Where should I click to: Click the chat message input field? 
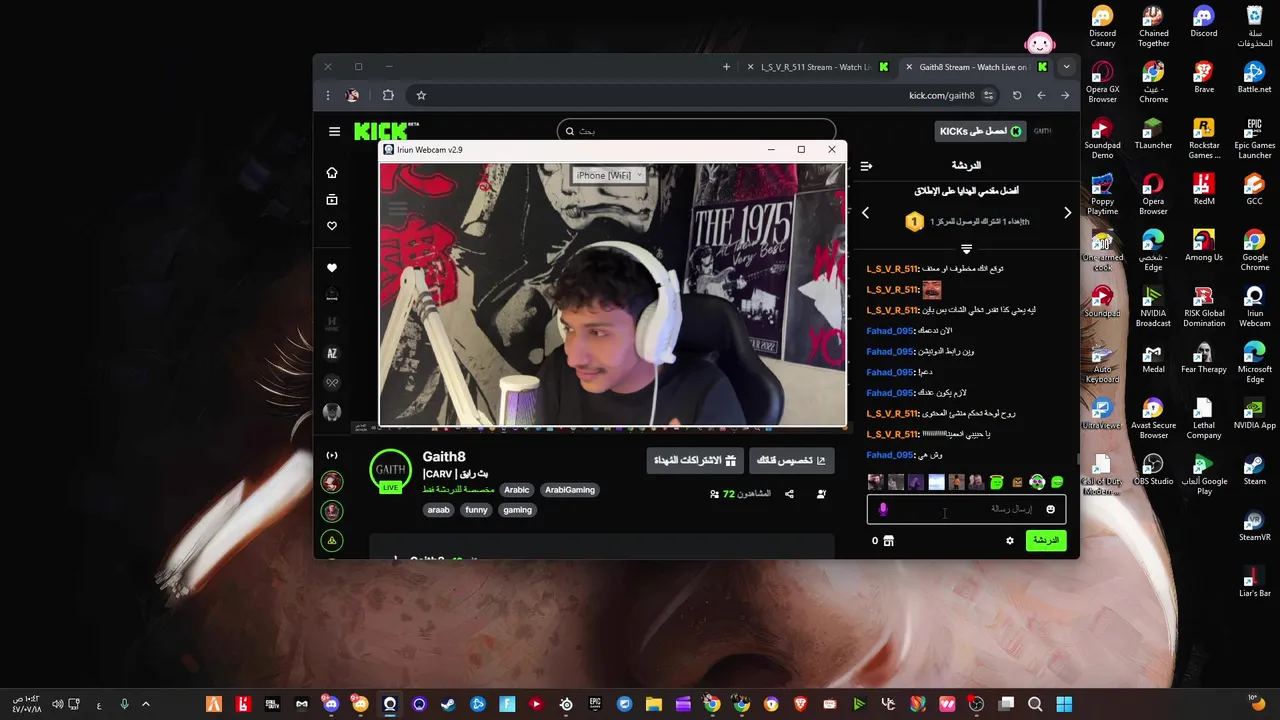966,509
